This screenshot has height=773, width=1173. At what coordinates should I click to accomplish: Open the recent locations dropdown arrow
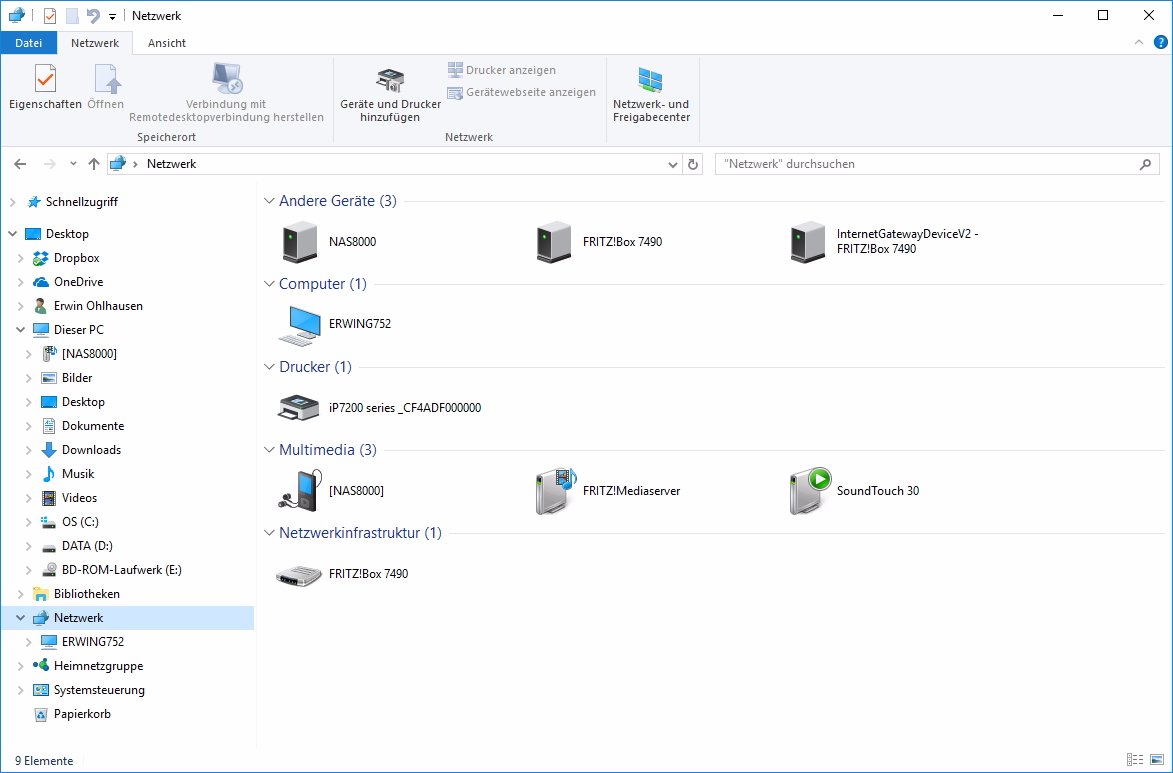73,165
